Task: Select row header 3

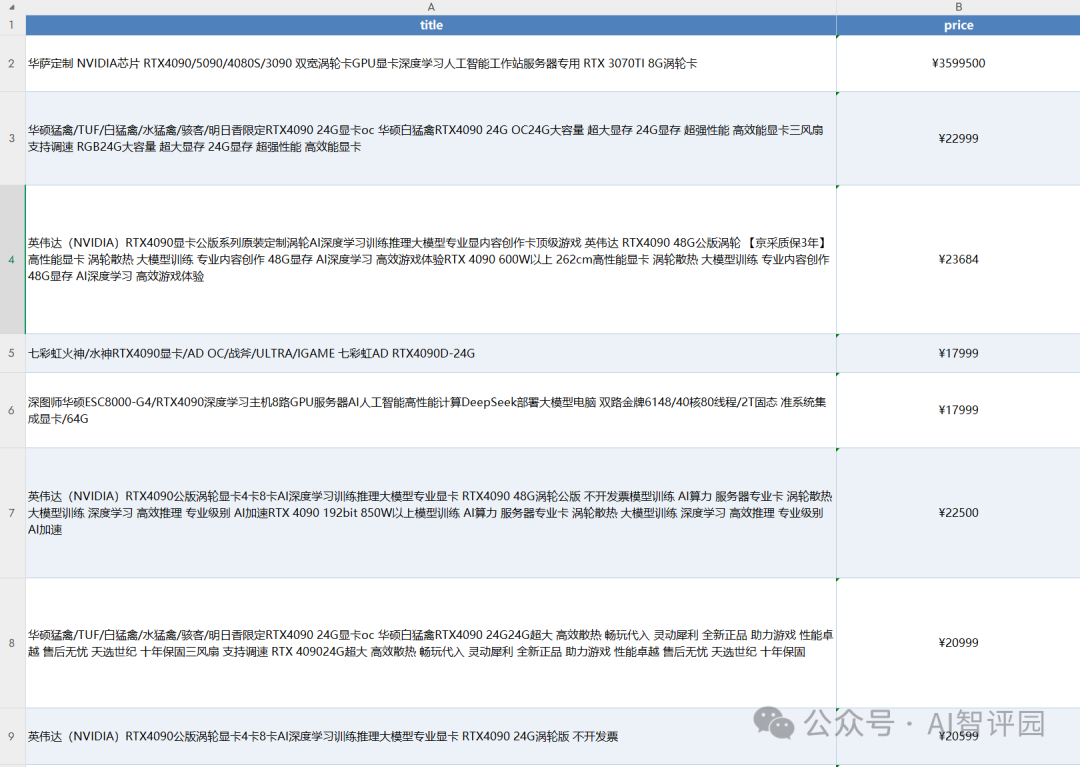Action: [12, 138]
